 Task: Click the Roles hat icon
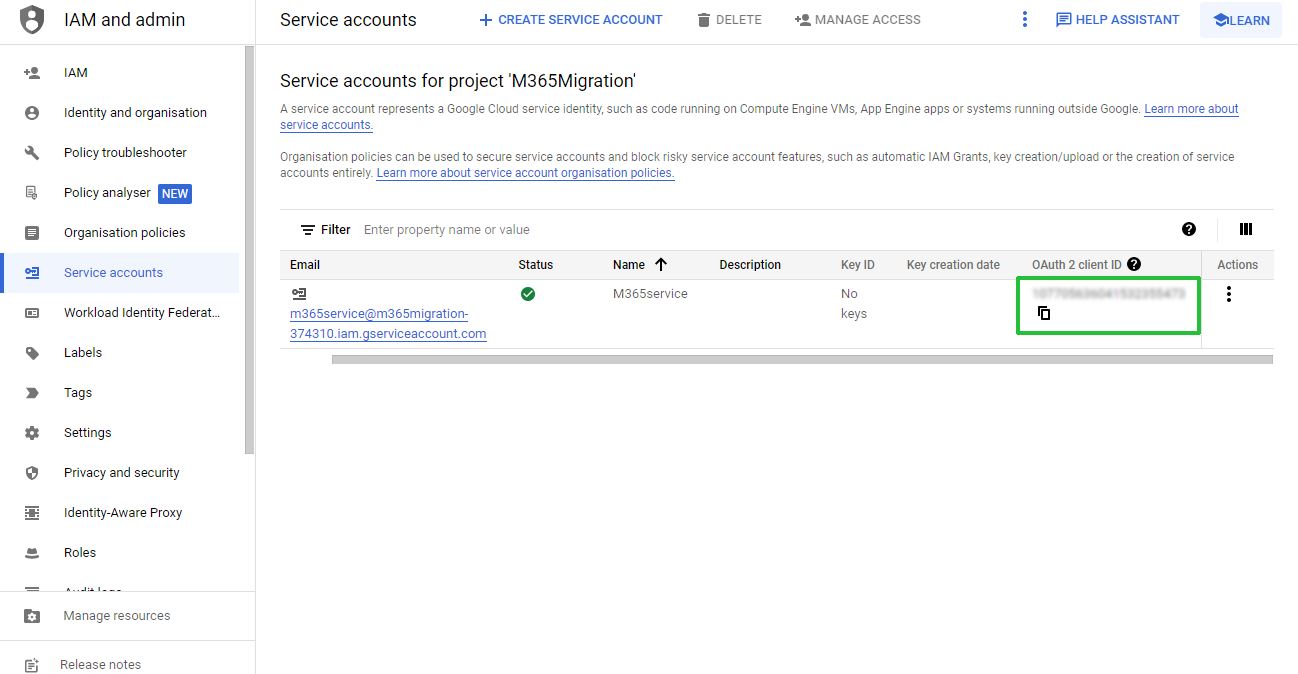pyautogui.click(x=32, y=553)
